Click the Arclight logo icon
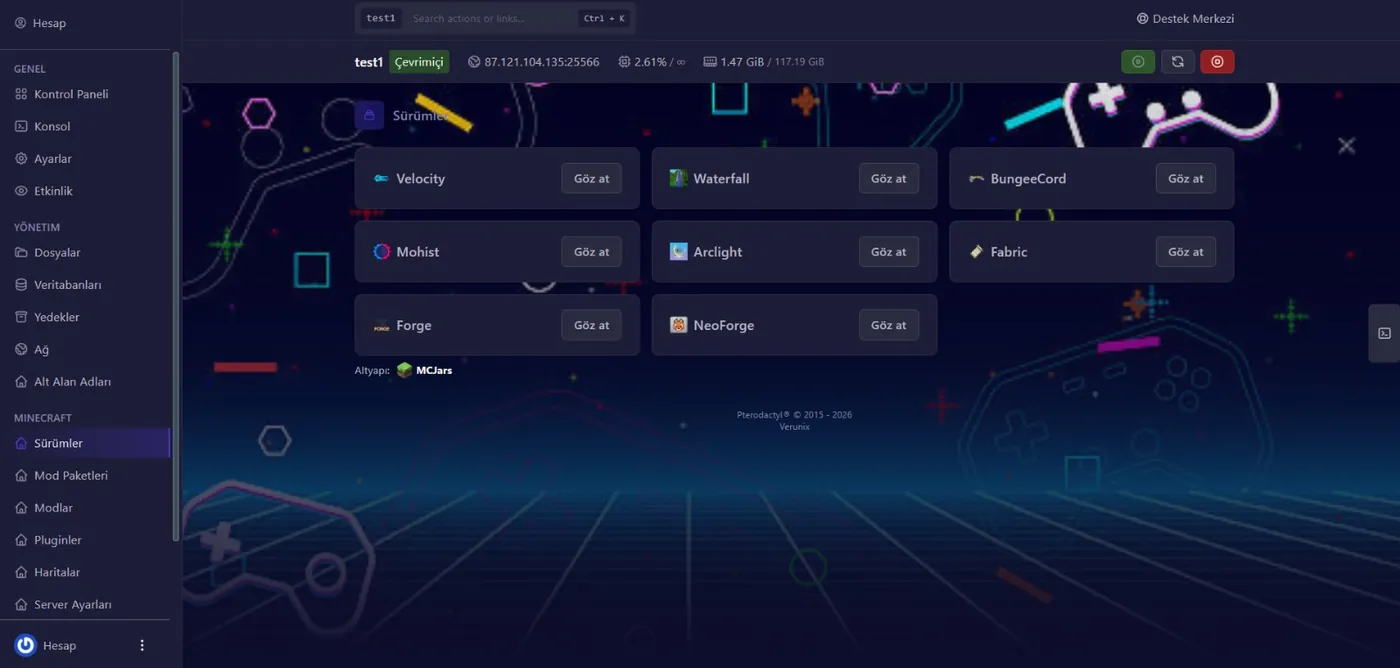 678,252
